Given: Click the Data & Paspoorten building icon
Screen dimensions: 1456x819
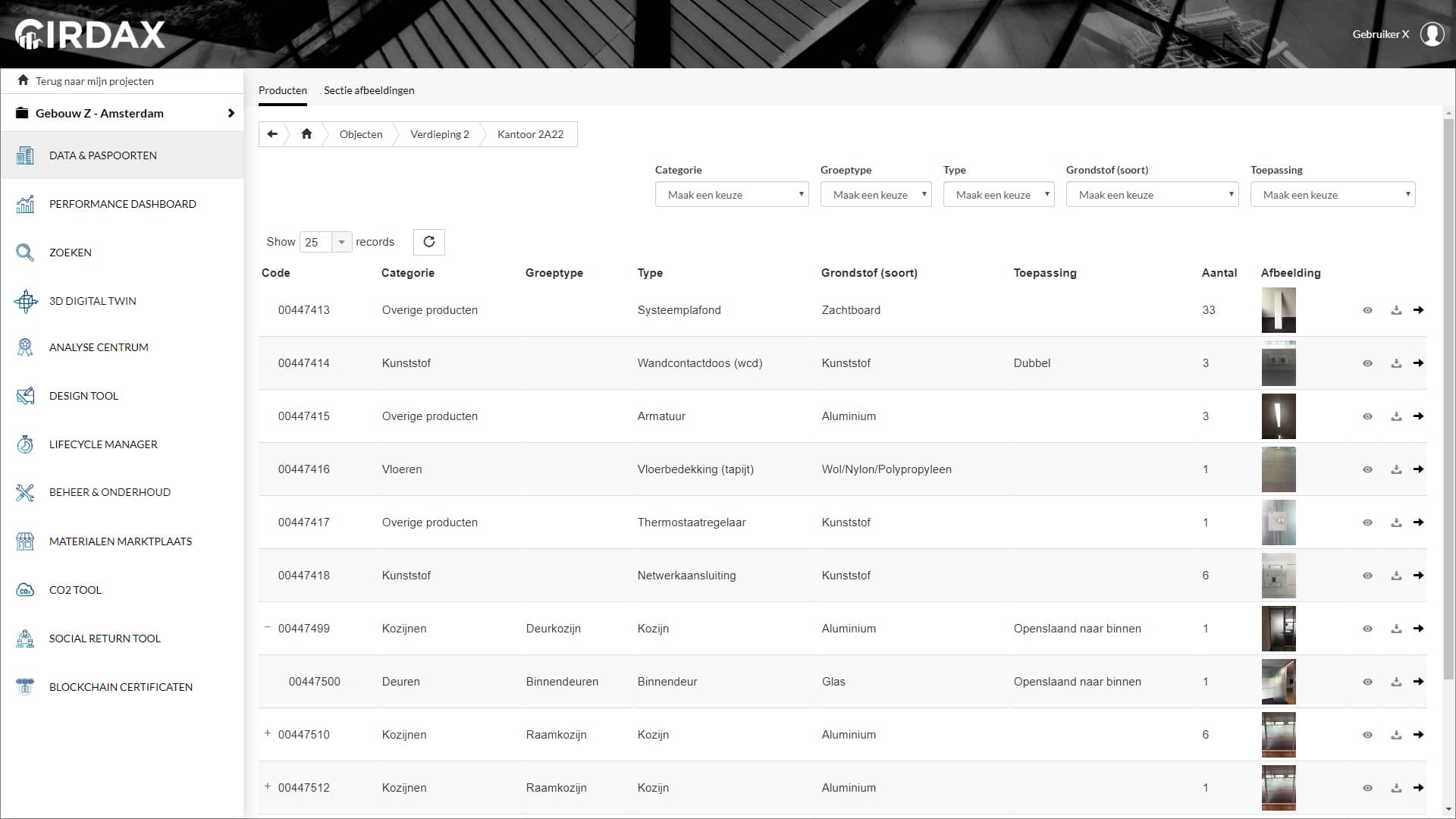Looking at the screenshot, I should [25, 155].
